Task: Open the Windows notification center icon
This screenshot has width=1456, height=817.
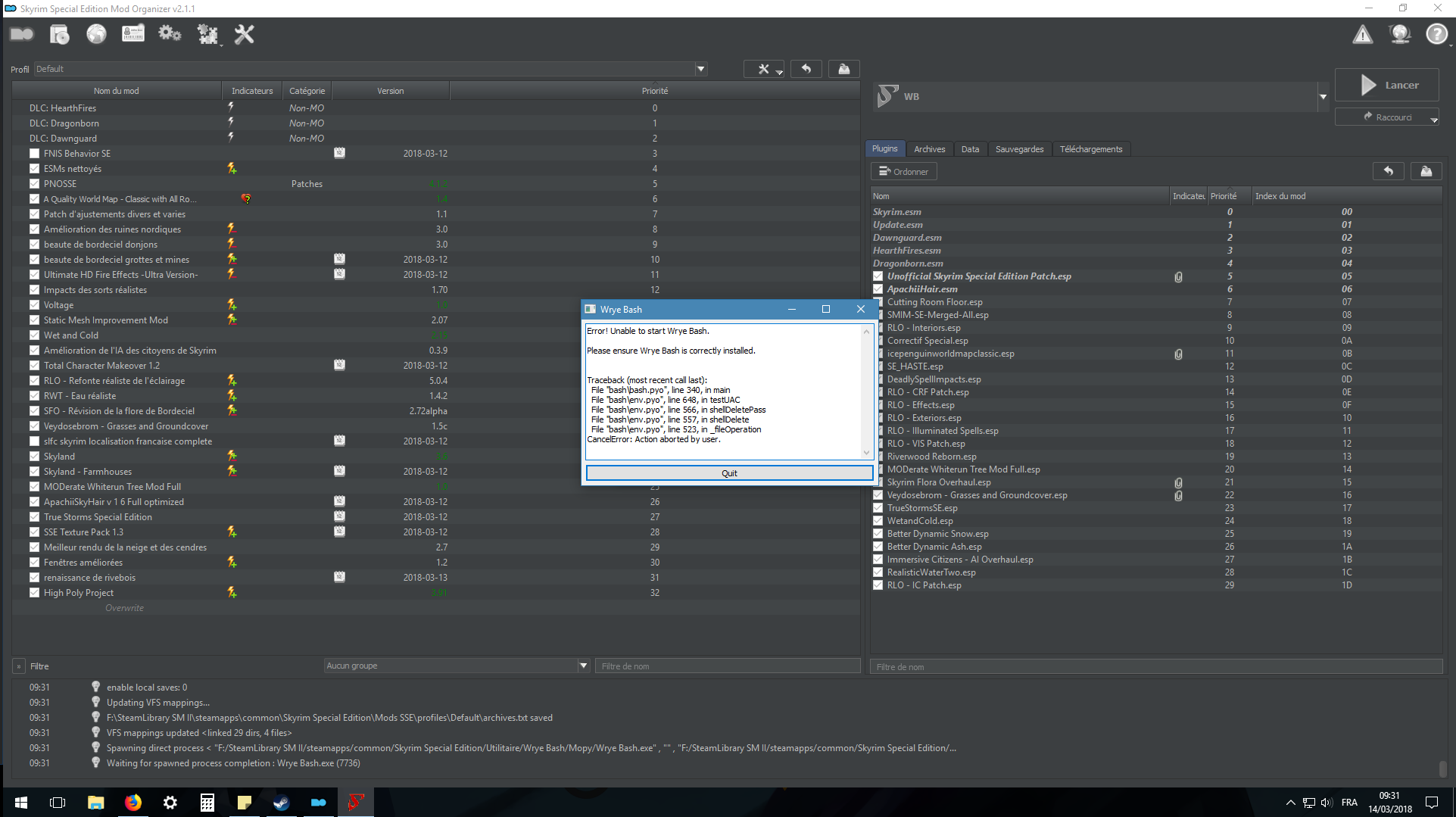Action: tap(1432, 803)
